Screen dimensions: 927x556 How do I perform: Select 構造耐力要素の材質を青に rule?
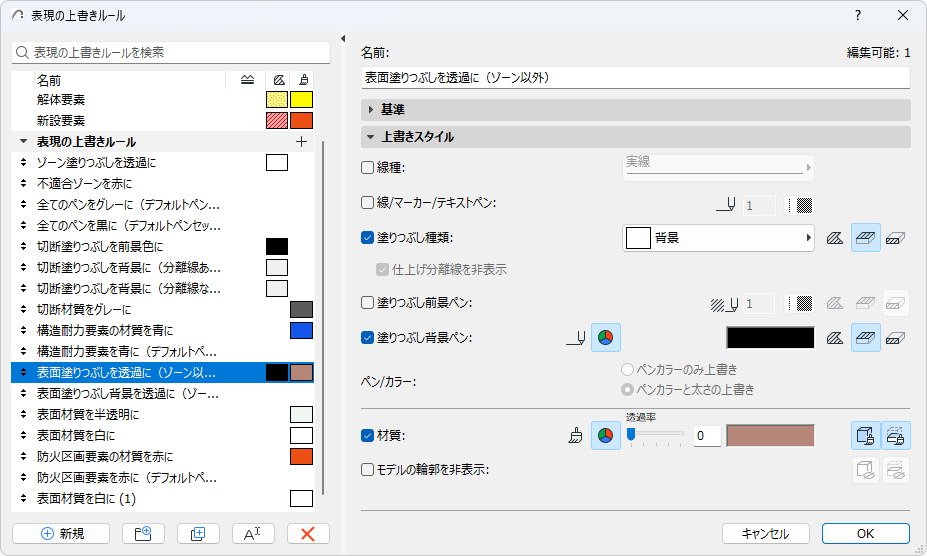click(x=163, y=331)
